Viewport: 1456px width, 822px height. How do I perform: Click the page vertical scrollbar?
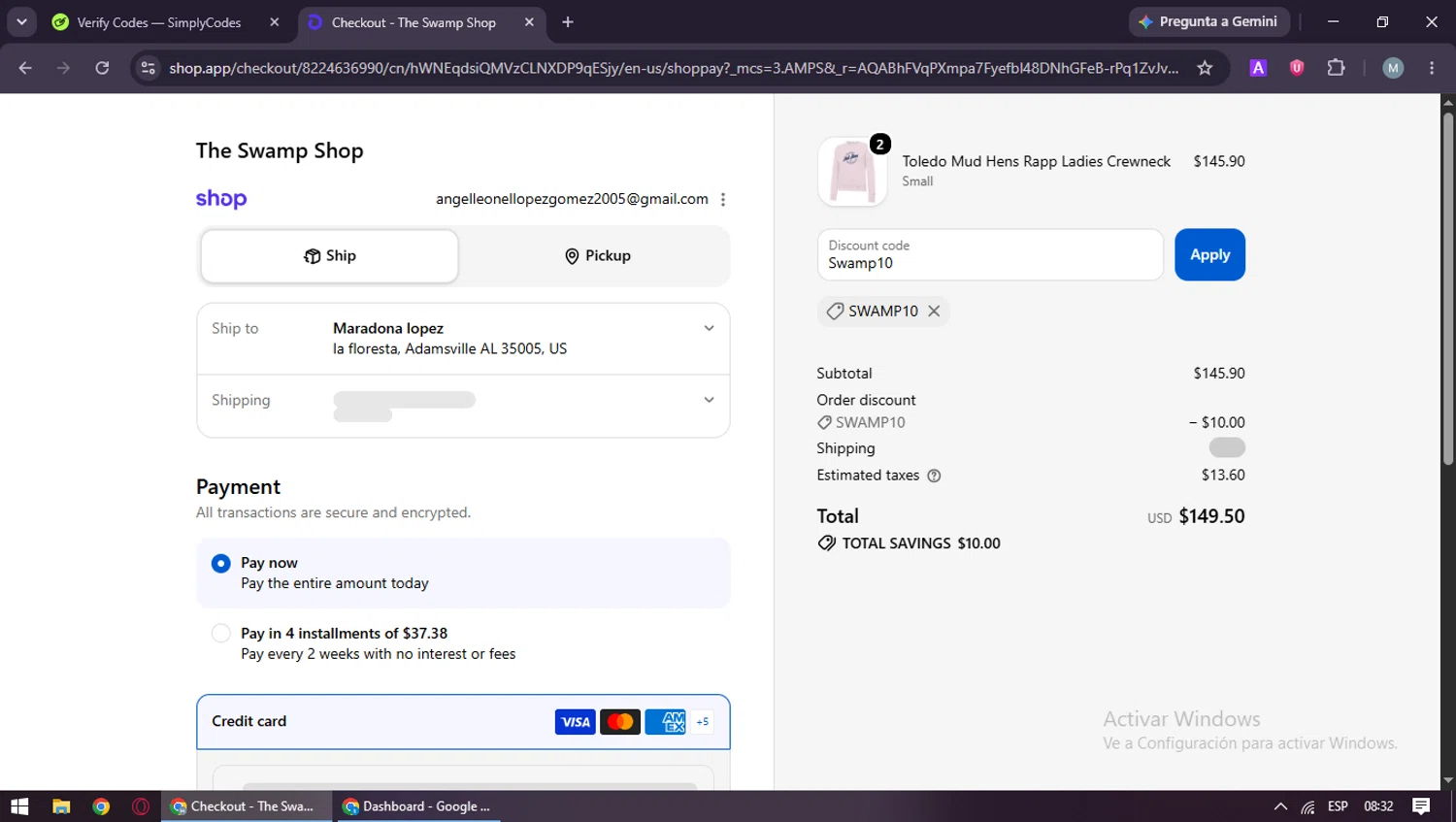[1447, 289]
